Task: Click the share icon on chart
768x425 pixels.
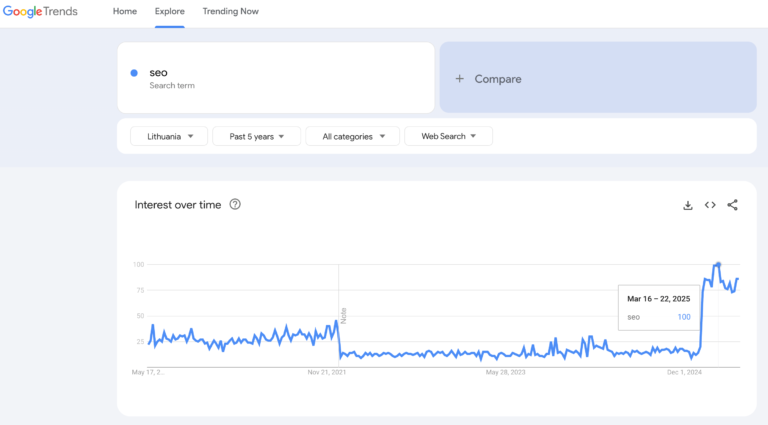Action: pyautogui.click(x=732, y=205)
